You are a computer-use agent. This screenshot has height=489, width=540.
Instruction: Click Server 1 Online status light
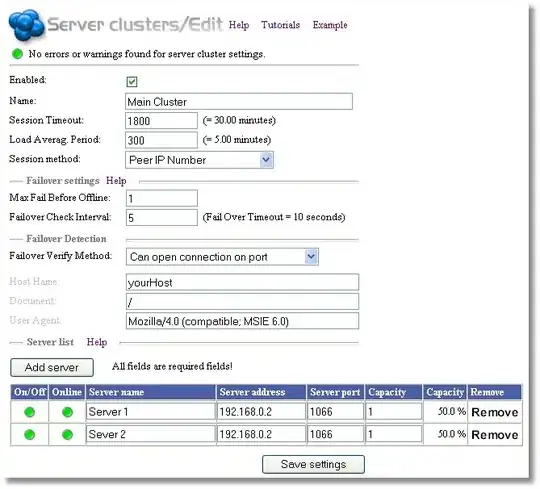click(67, 412)
